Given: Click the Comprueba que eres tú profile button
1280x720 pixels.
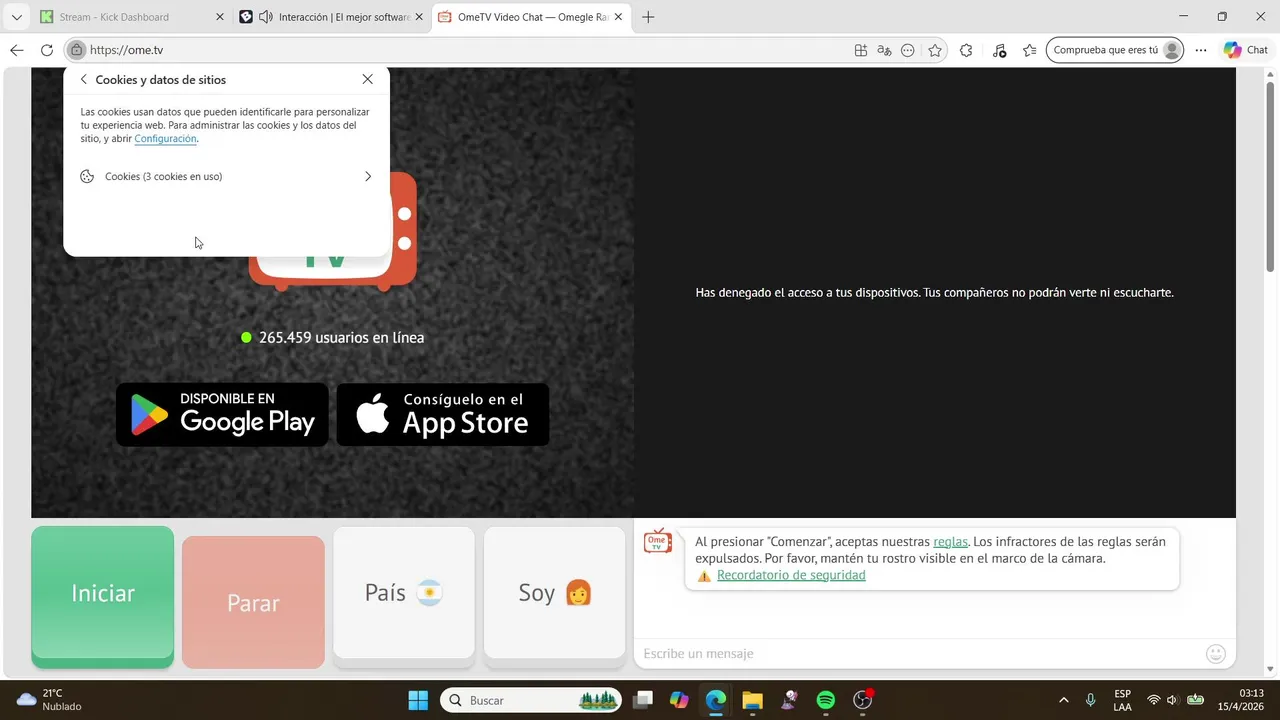Looking at the screenshot, I should (x=1115, y=50).
